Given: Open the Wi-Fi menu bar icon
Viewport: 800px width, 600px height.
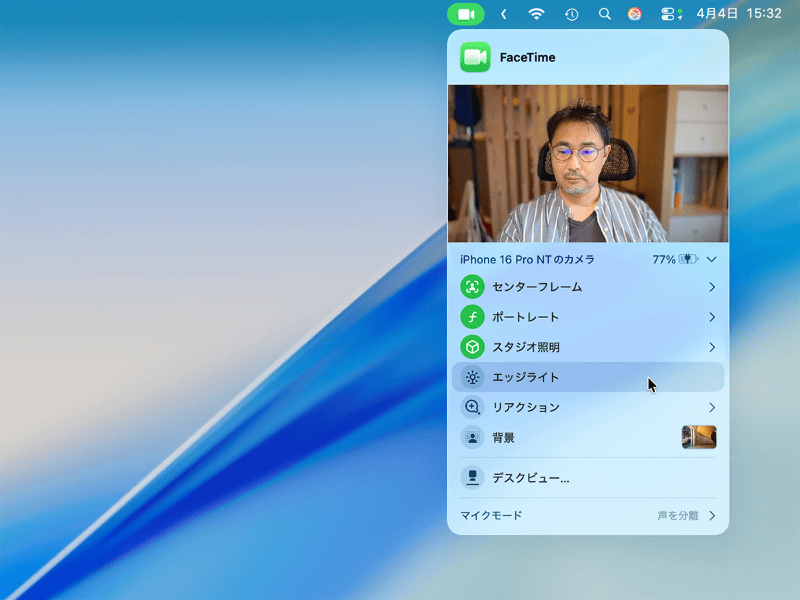Looking at the screenshot, I should pyautogui.click(x=536, y=14).
